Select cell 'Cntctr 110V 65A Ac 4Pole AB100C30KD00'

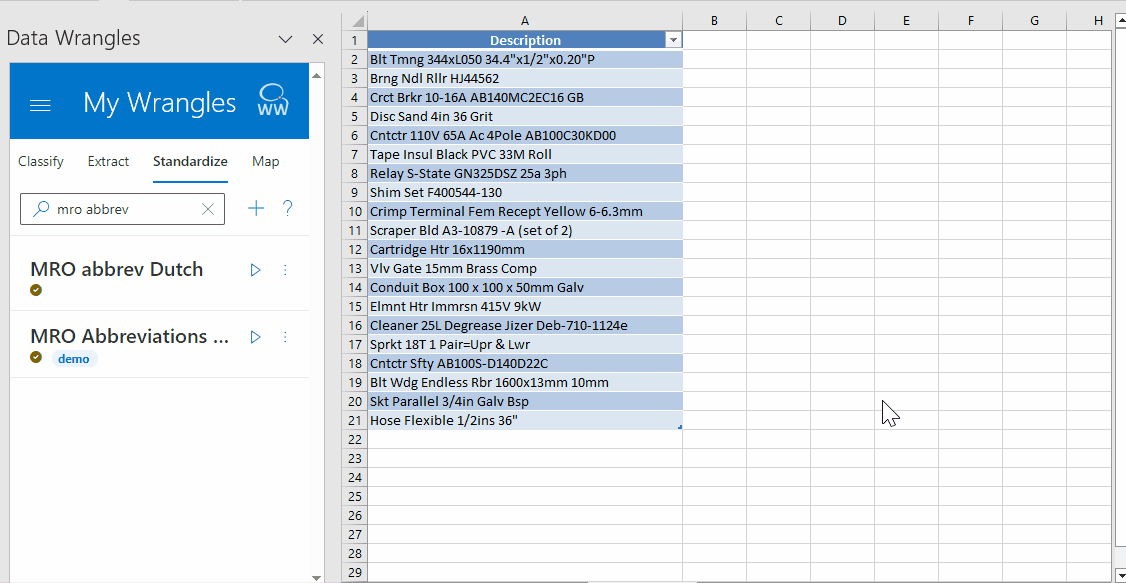pyautogui.click(x=525, y=135)
